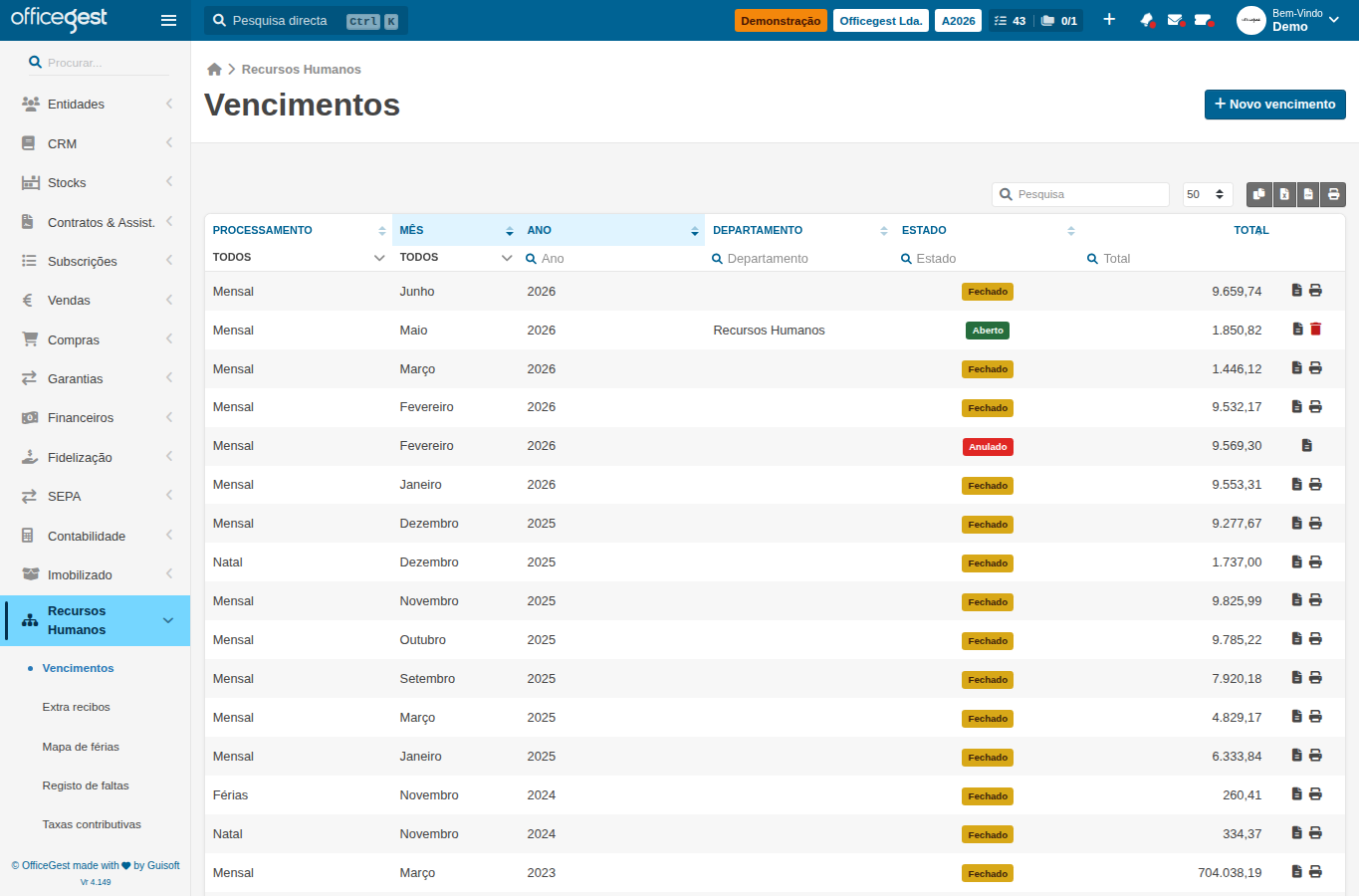Click the Demonstração orange button
This screenshot has width=1359, height=896.
tap(781, 21)
